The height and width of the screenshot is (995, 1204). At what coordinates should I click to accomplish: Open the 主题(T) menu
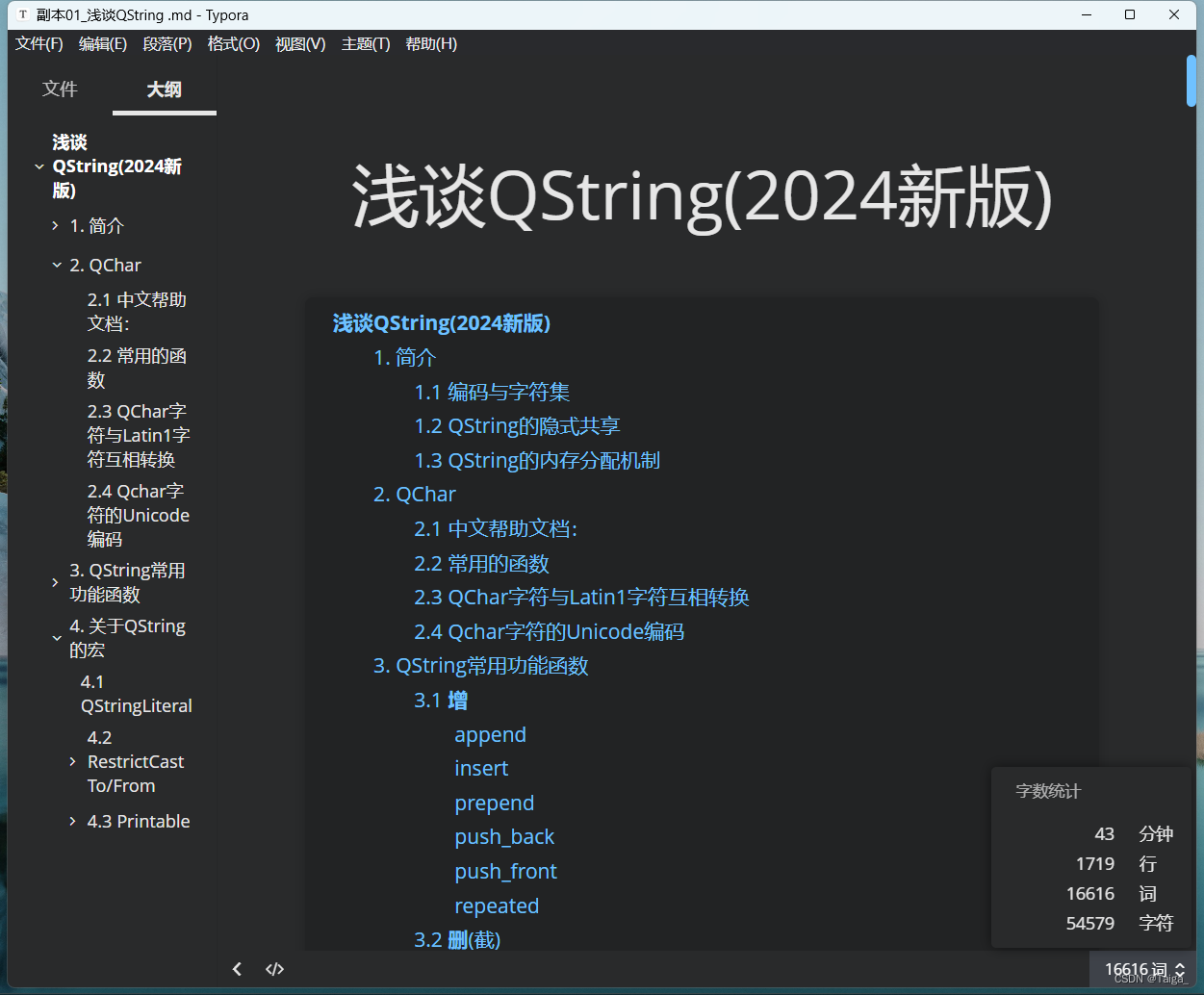[366, 43]
